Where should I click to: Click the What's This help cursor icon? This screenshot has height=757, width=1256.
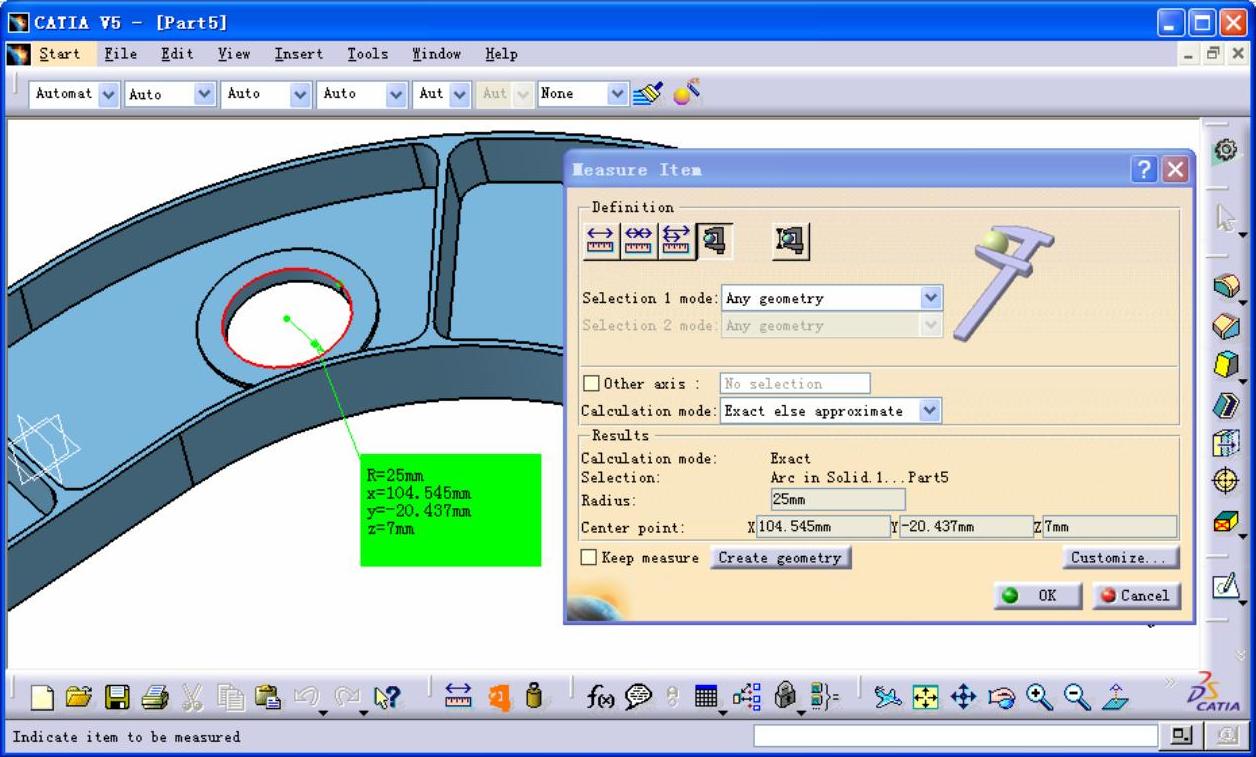[x=386, y=699]
